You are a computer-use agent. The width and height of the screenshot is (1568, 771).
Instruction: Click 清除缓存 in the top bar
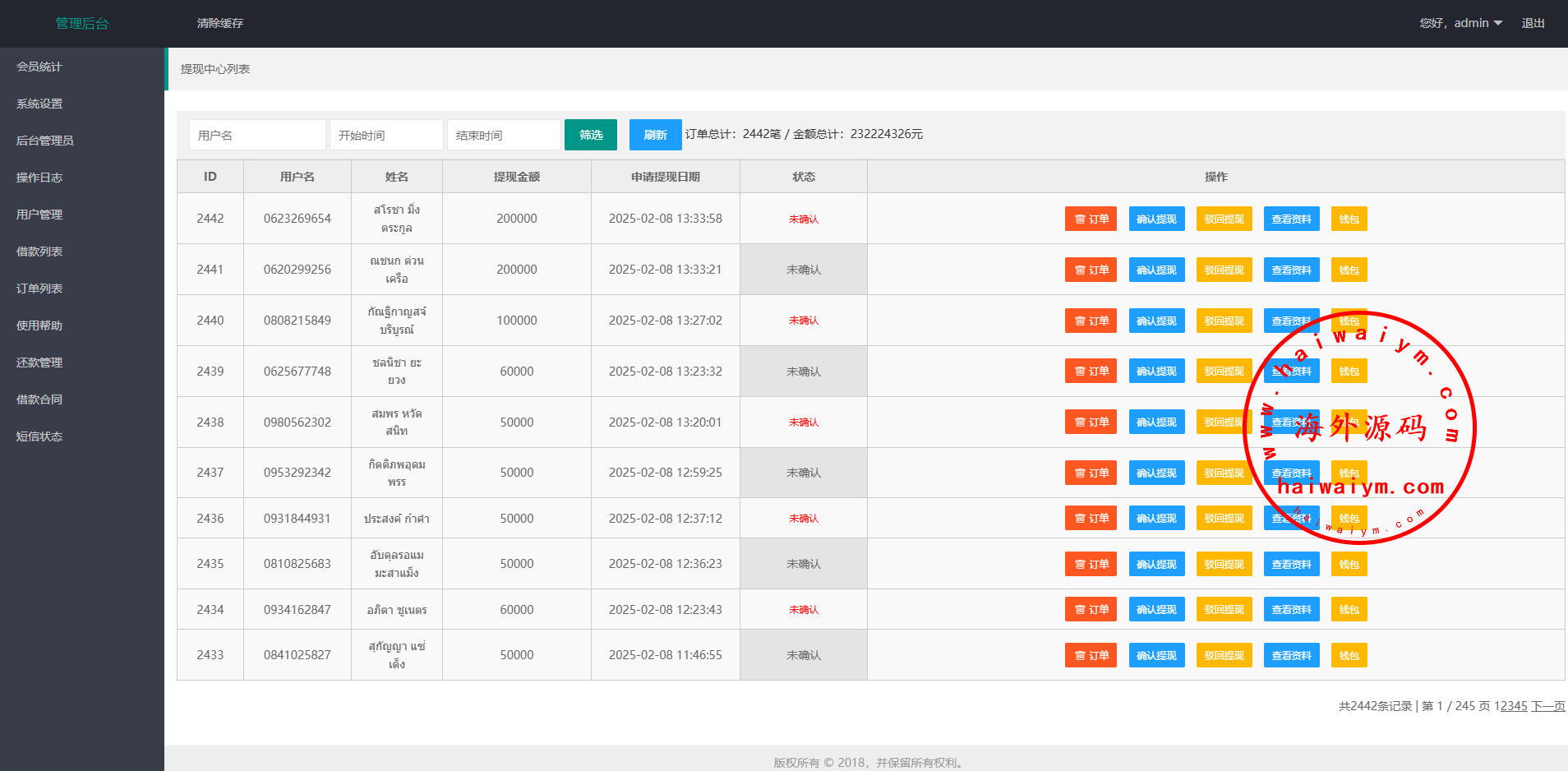point(219,23)
